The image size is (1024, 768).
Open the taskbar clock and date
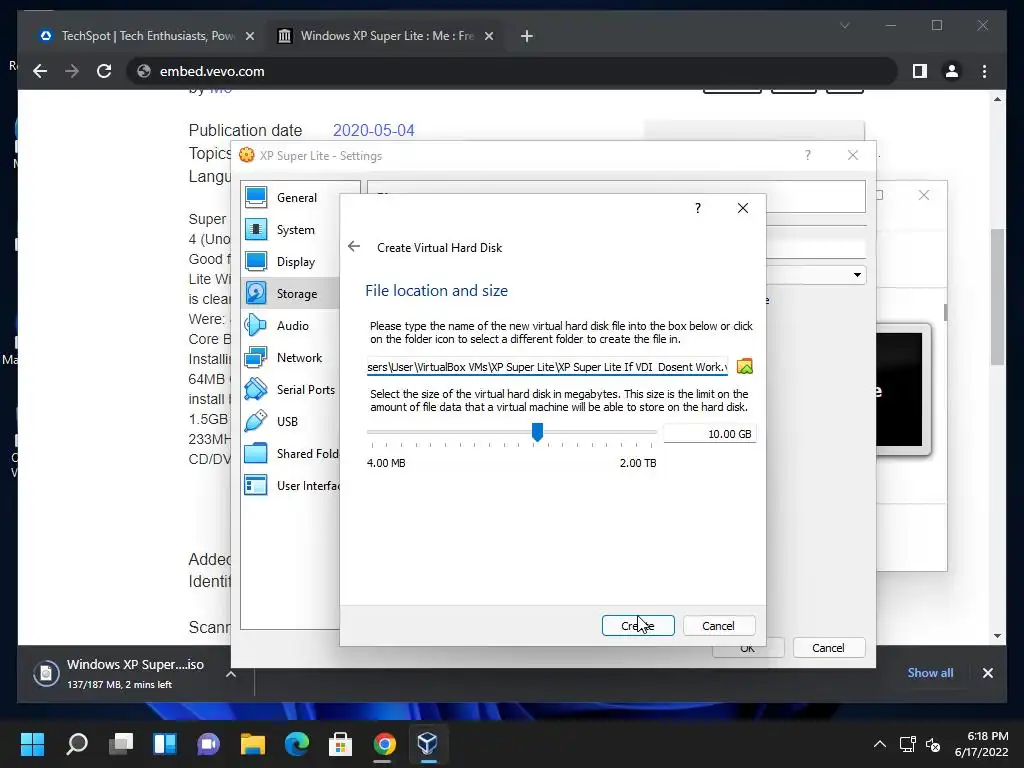pos(982,744)
